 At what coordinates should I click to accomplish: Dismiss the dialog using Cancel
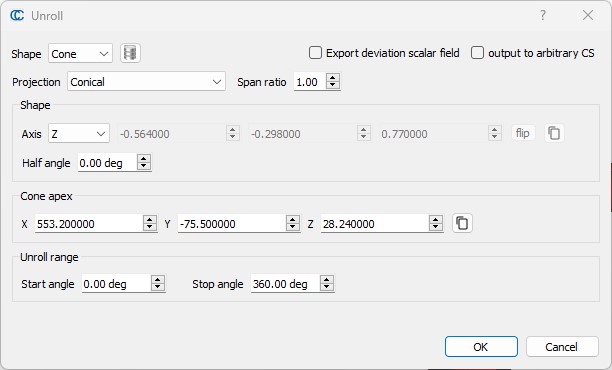pyautogui.click(x=562, y=347)
